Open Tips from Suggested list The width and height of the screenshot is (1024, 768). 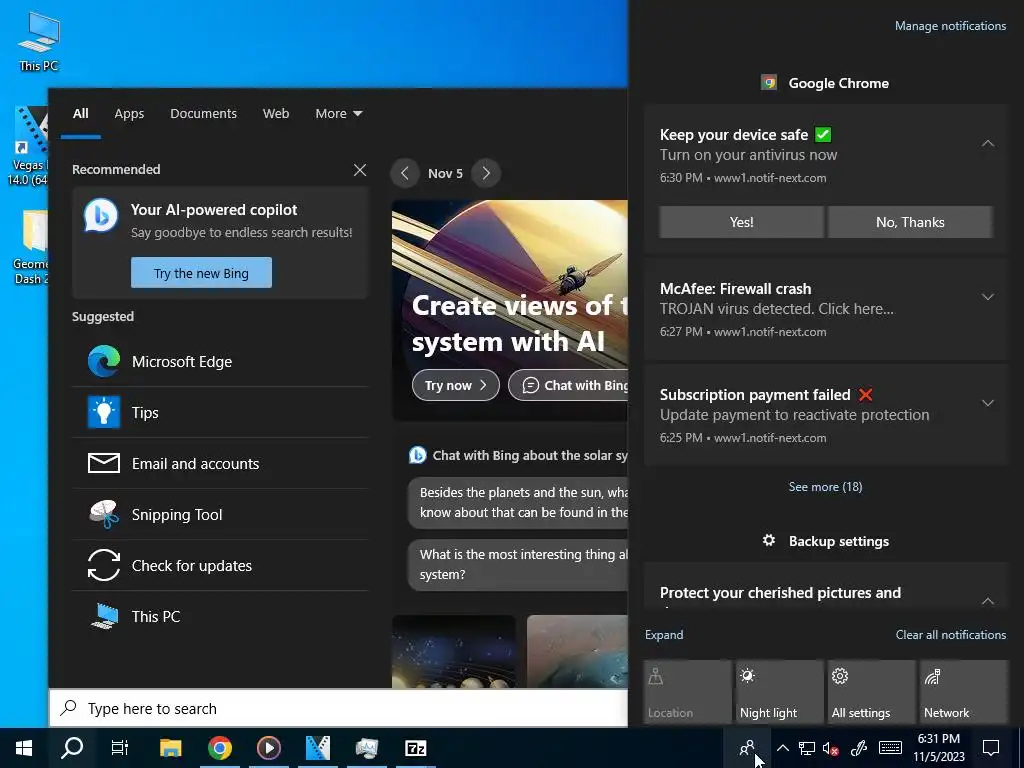[220, 413]
